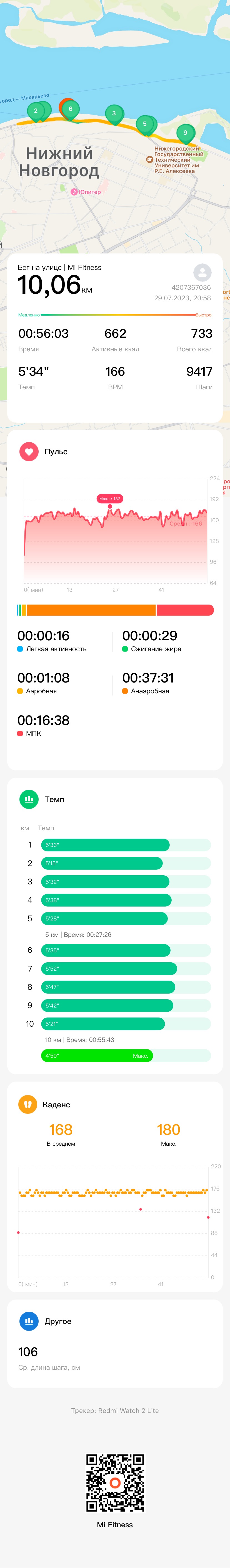Viewport: 230px width, 1568px height.
Task: Click the university map marker icon
Action: click(x=149, y=159)
